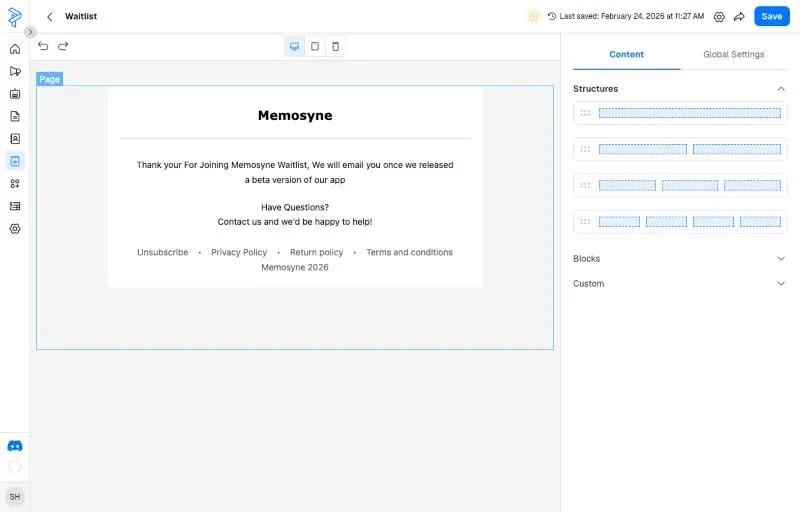Screen dimensions: 800x512
Task: Click the Last saved timestamp text
Action: pos(632,16)
